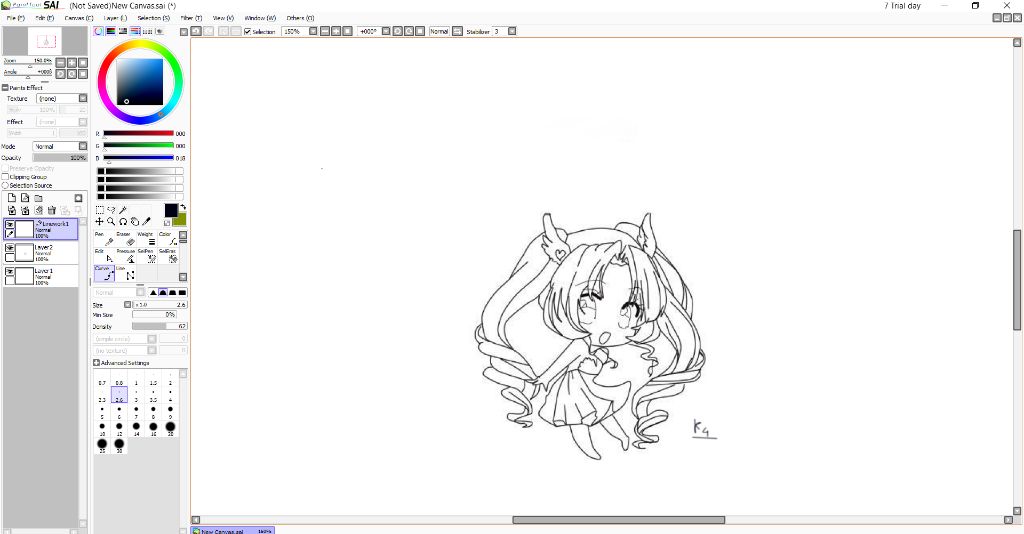Image resolution: width=1024 pixels, height=534 pixels.
Task: Select the SelEras tool
Action: tap(168, 256)
